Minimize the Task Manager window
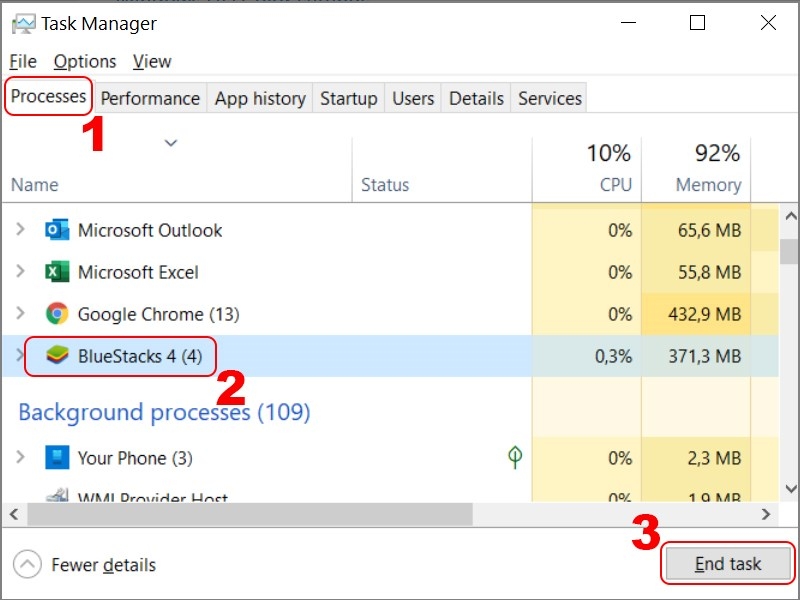This screenshot has width=800, height=600. (x=629, y=22)
